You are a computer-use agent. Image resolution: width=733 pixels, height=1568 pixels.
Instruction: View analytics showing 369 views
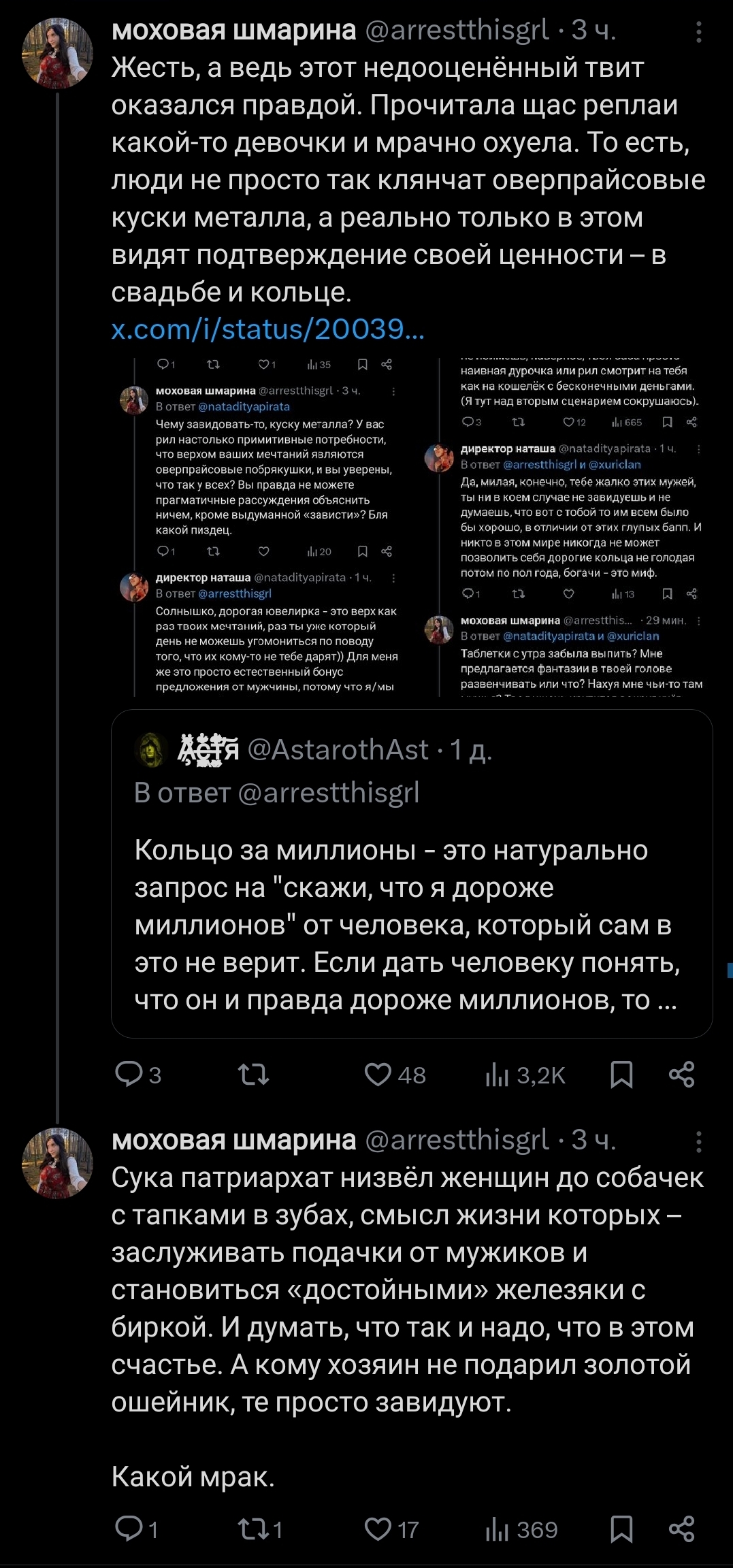point(522,1529)
